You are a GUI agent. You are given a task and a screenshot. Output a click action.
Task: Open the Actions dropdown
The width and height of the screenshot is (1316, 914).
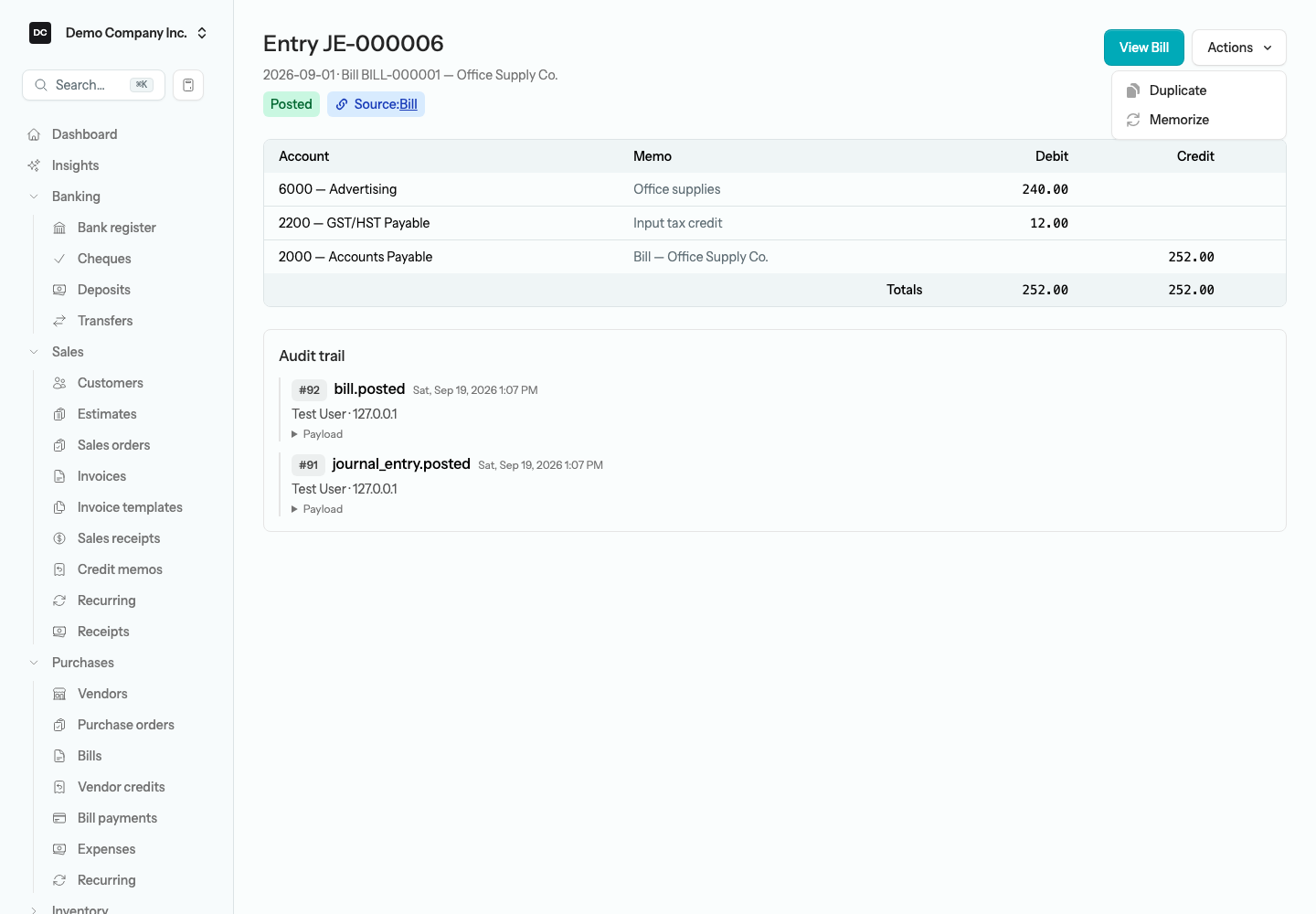pos(1239,48)
